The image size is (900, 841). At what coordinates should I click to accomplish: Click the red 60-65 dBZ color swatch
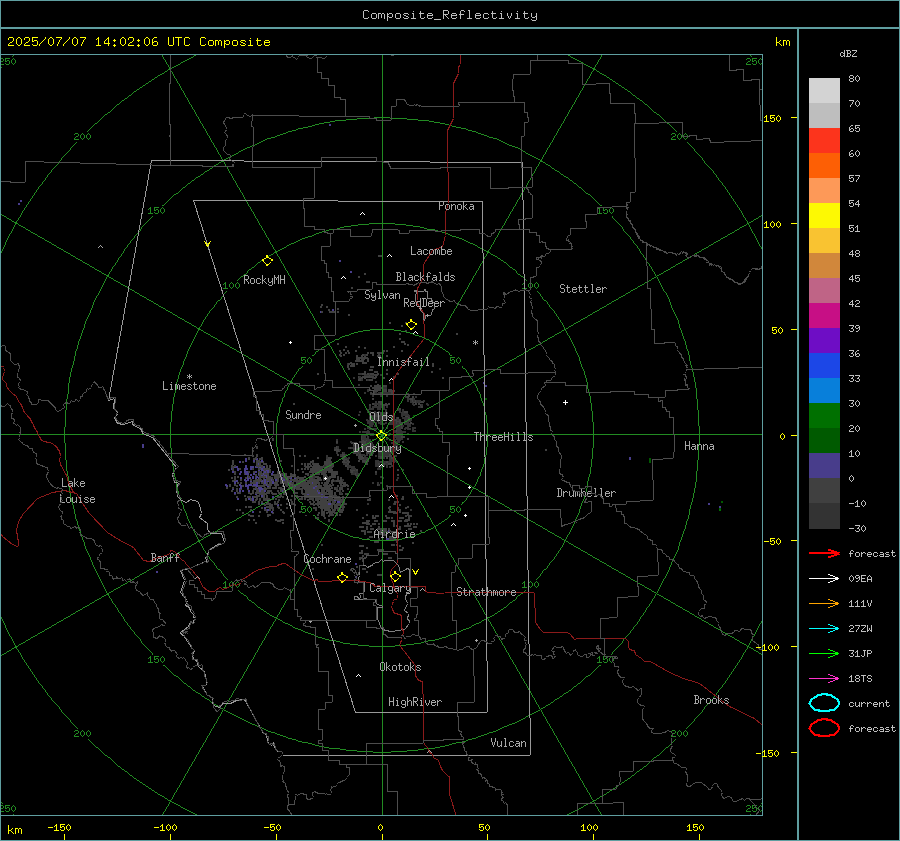point(824,141)
